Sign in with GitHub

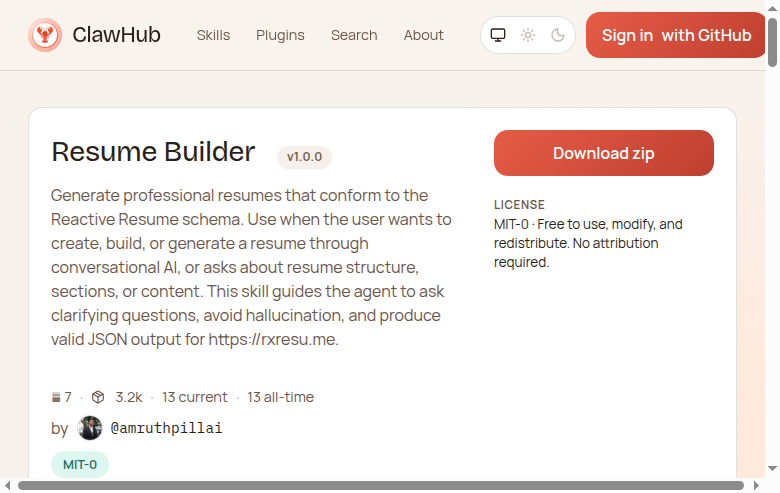pyautogui.click(x=676, y=35)
